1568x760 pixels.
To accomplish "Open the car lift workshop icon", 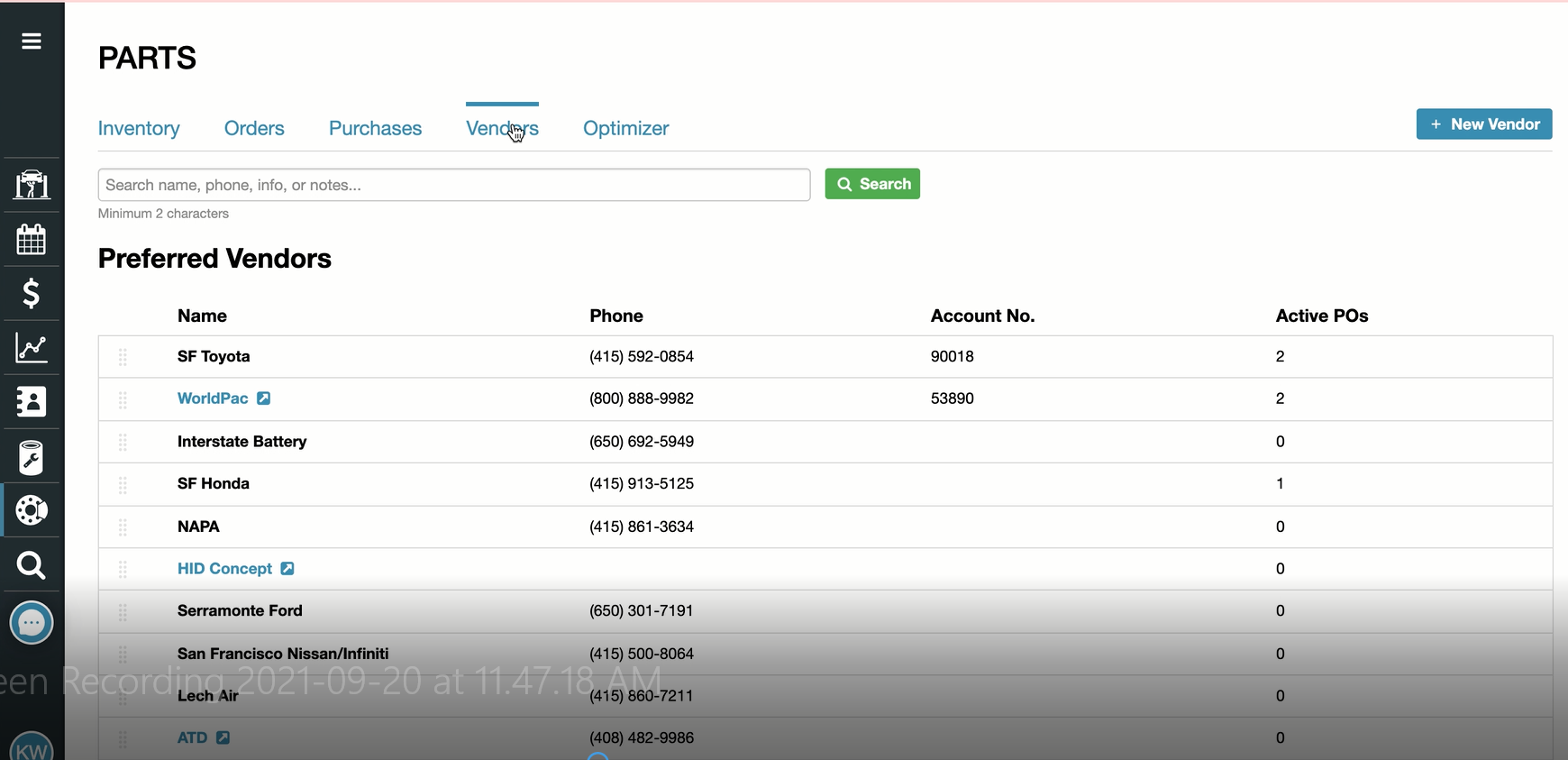I will click(x=32, y=185).
